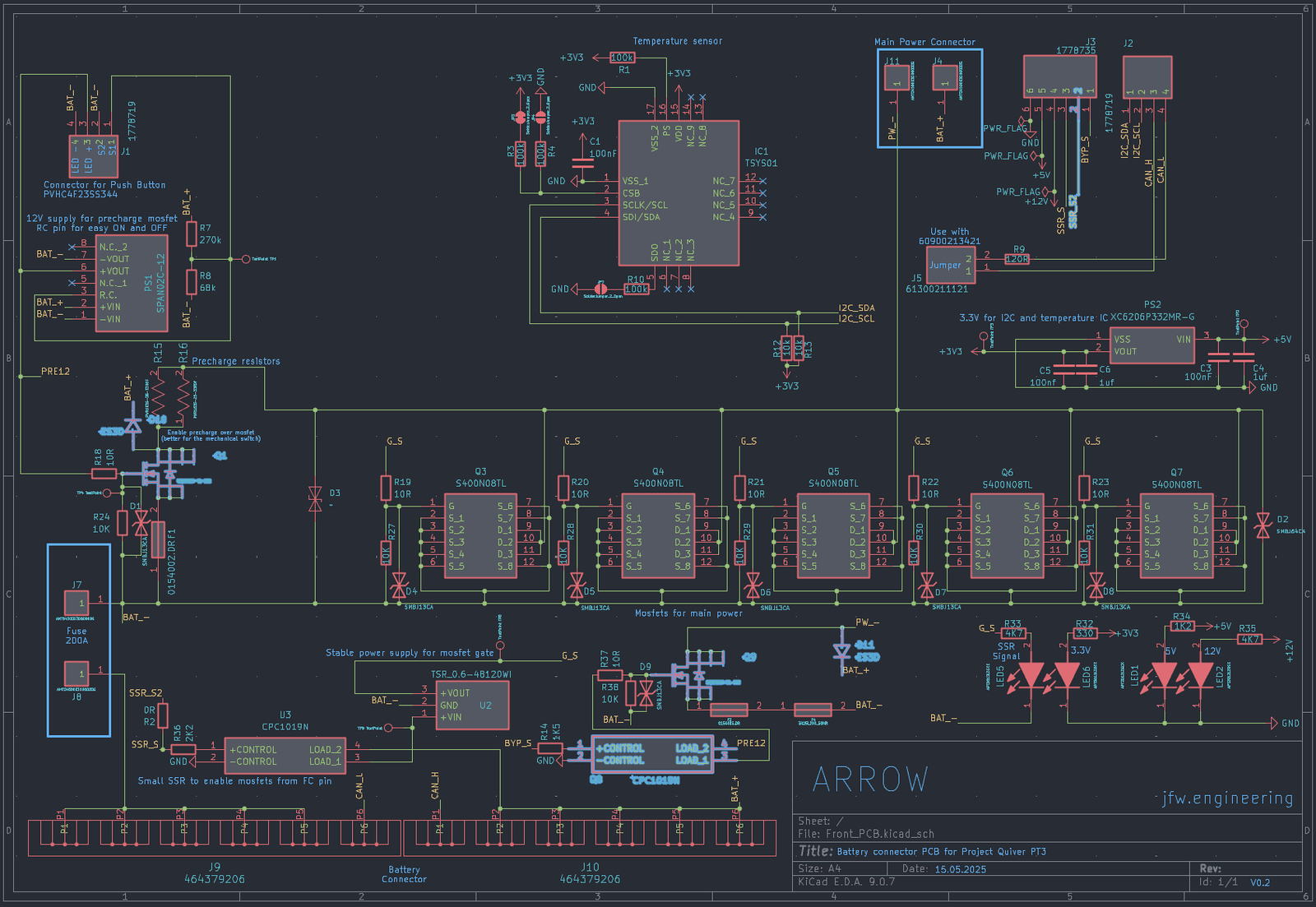Select the J7 fuse pad symbol
This screenshot has height=907, width=1316.
pyautogui.click(x=77, y=603)
